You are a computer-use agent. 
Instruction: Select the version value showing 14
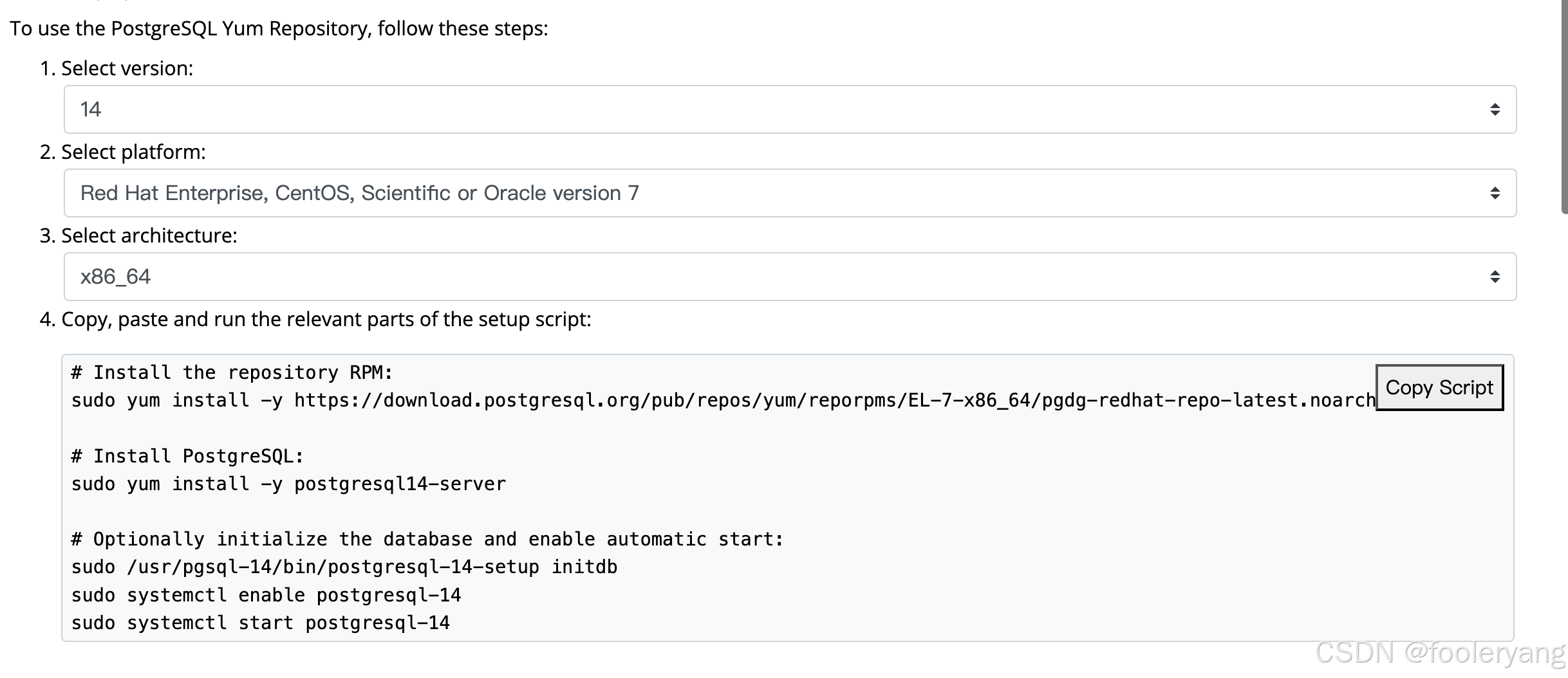(90, 109)
